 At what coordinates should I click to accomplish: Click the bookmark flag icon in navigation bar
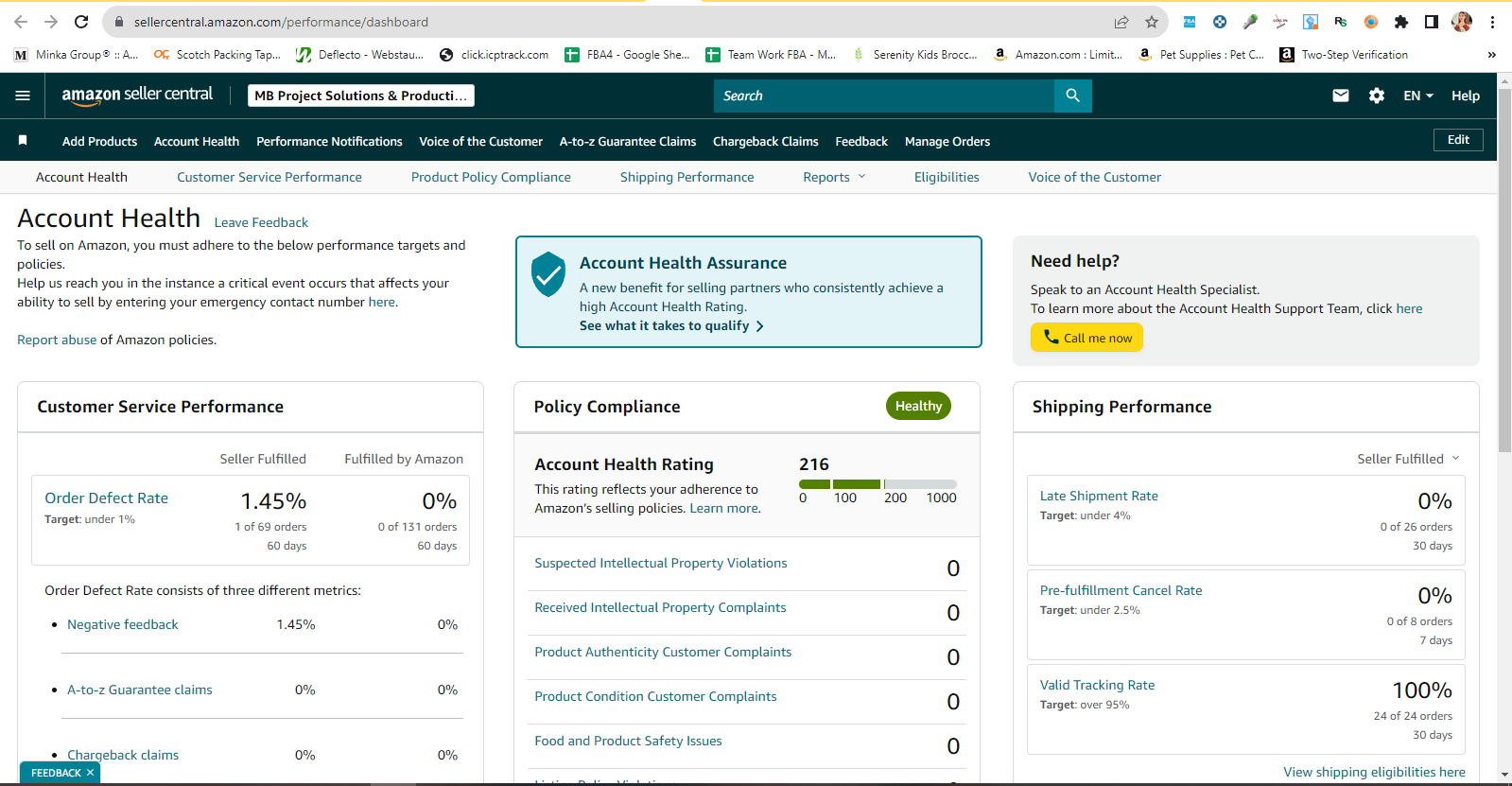(x=23, y=140)
